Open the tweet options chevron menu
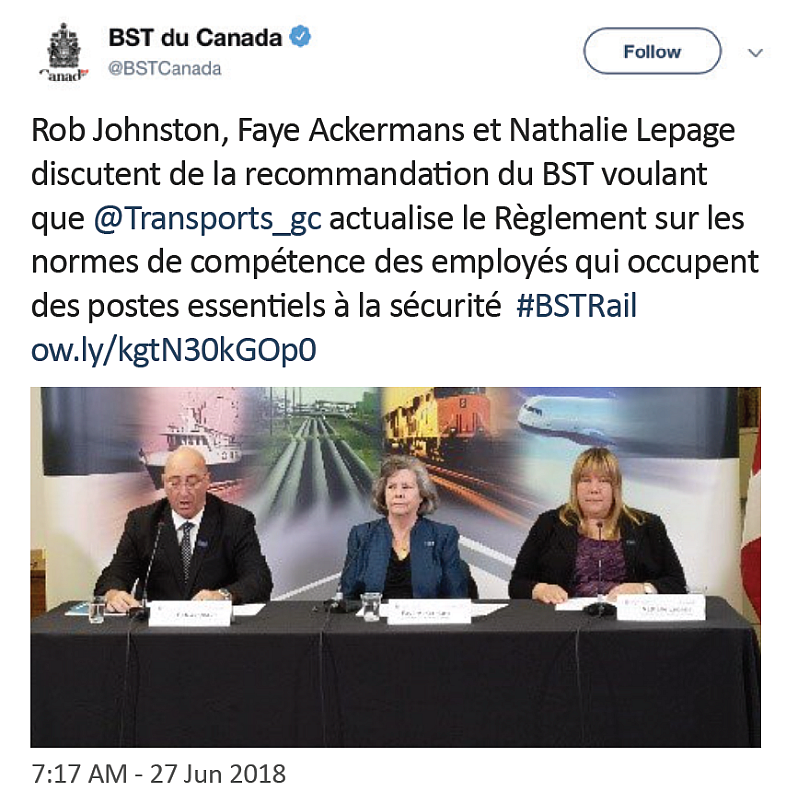800x792 pixels. pos(756,52)
